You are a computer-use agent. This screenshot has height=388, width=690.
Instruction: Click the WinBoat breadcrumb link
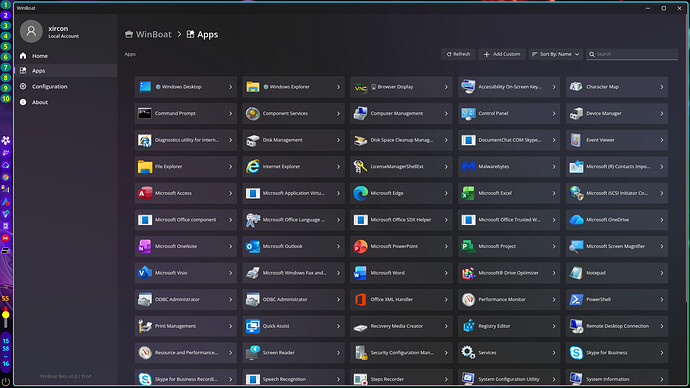(x=148, y=34)
